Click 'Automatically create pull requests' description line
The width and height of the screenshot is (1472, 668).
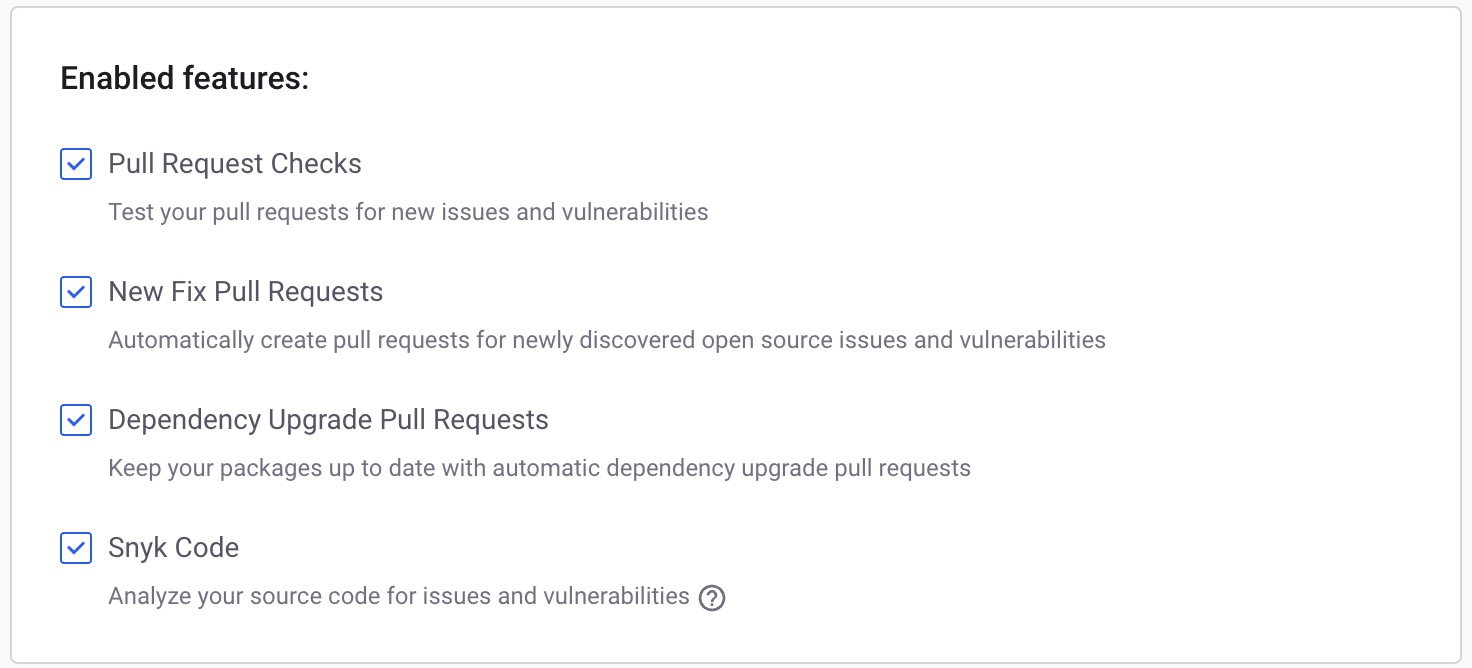click(x=607, y=340)
